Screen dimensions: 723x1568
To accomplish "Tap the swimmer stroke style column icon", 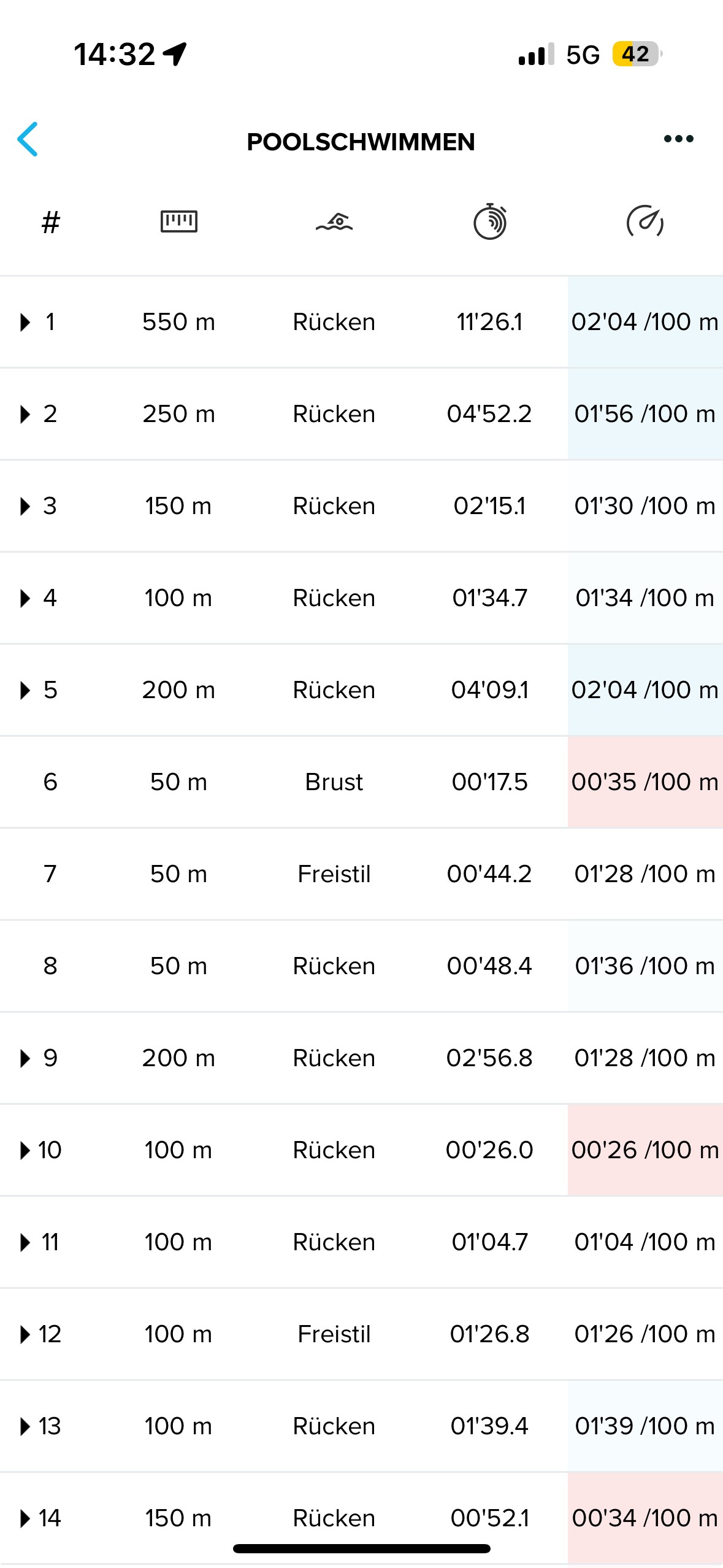I will point(334,222).
